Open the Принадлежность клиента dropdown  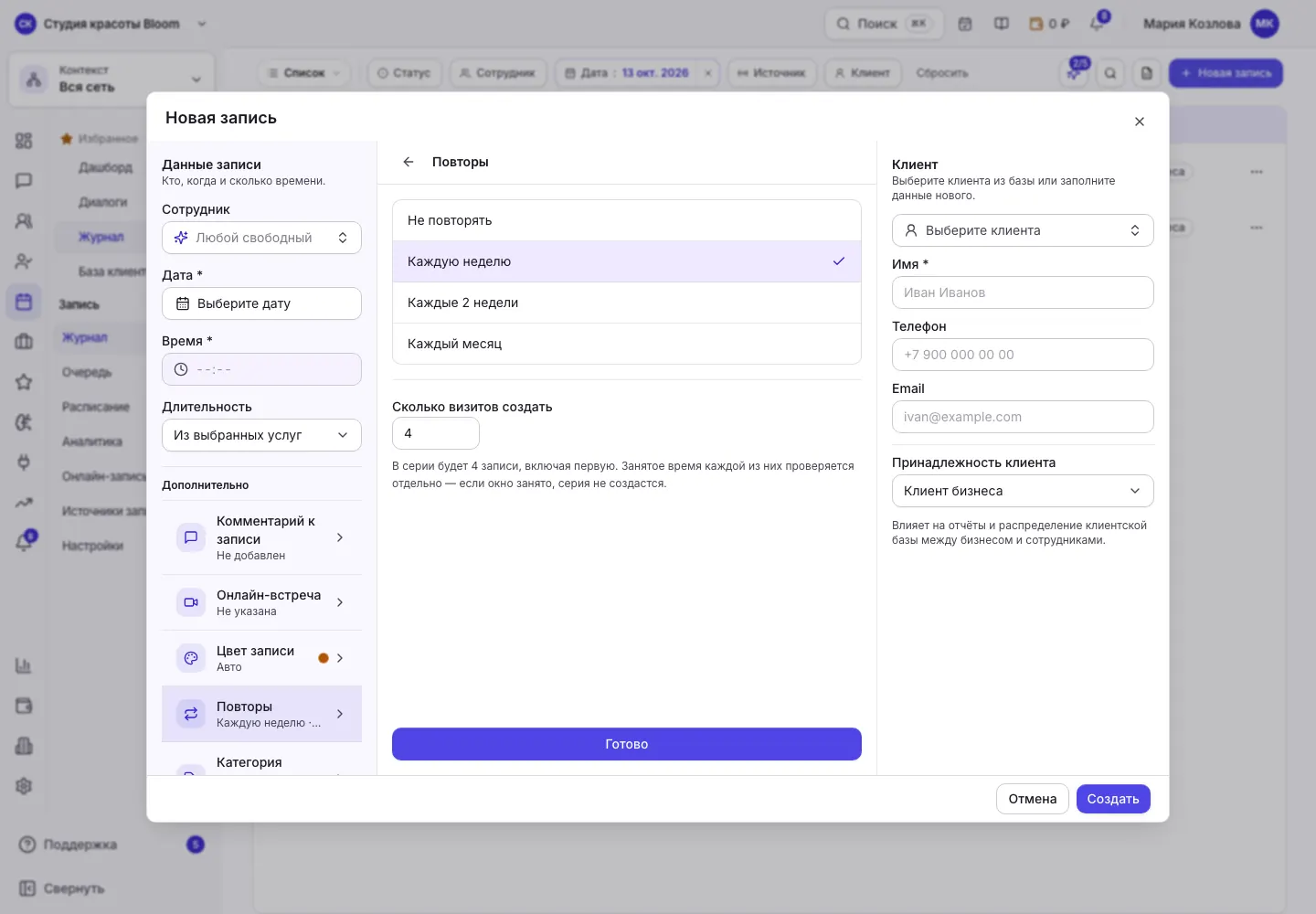[x=1023, y=491]
